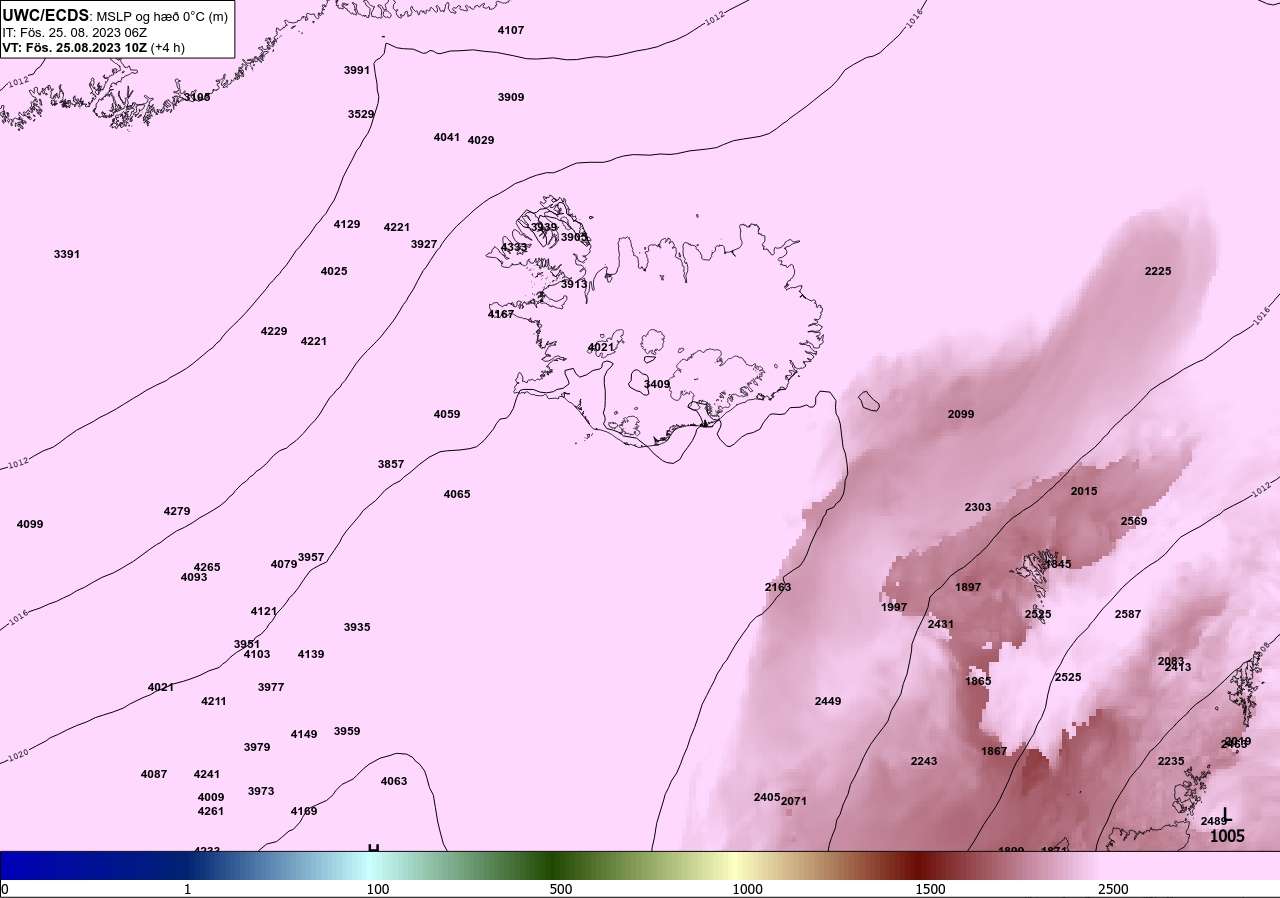Click the height value 4107

point(511,30)
